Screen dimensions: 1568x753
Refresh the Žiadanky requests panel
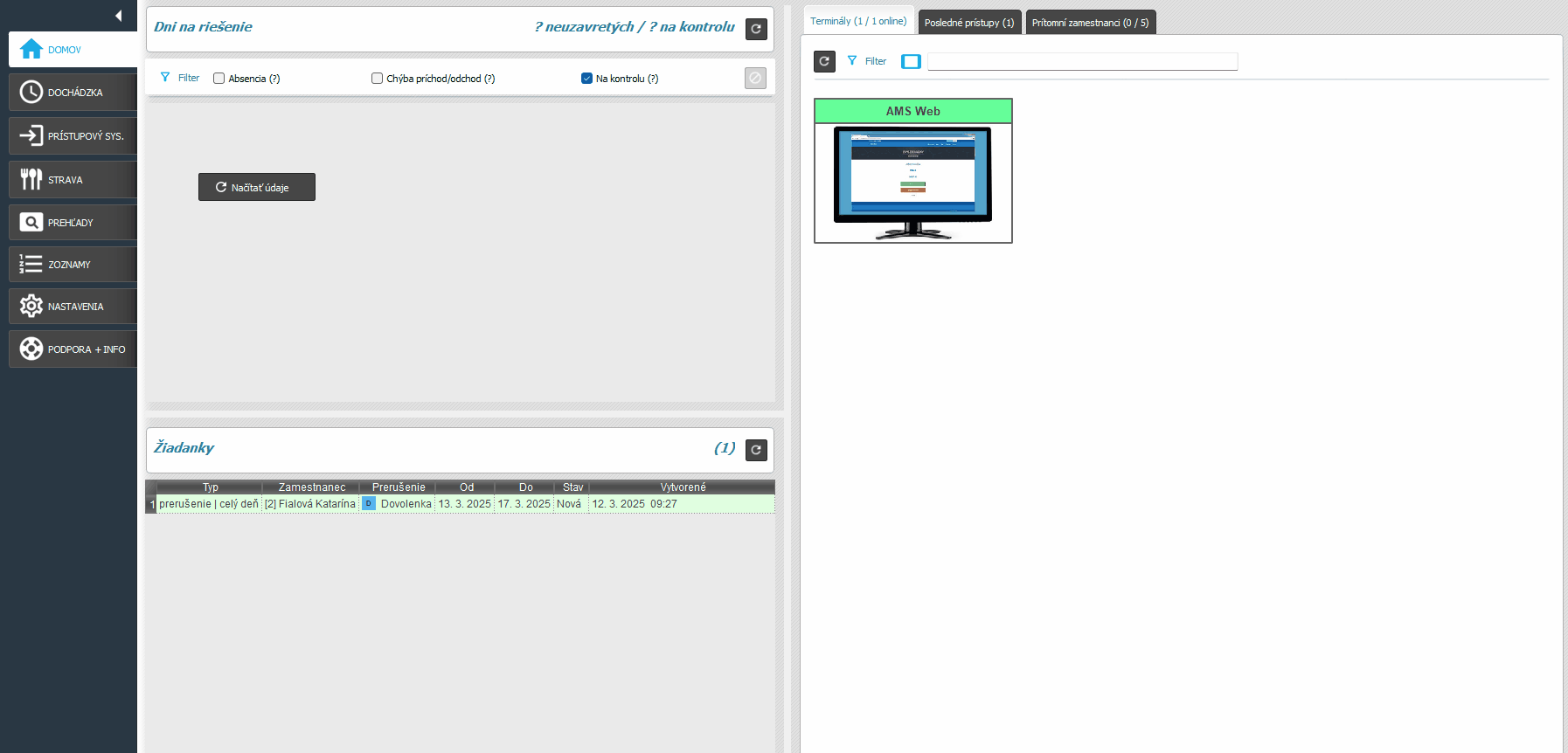coord(756,450)
